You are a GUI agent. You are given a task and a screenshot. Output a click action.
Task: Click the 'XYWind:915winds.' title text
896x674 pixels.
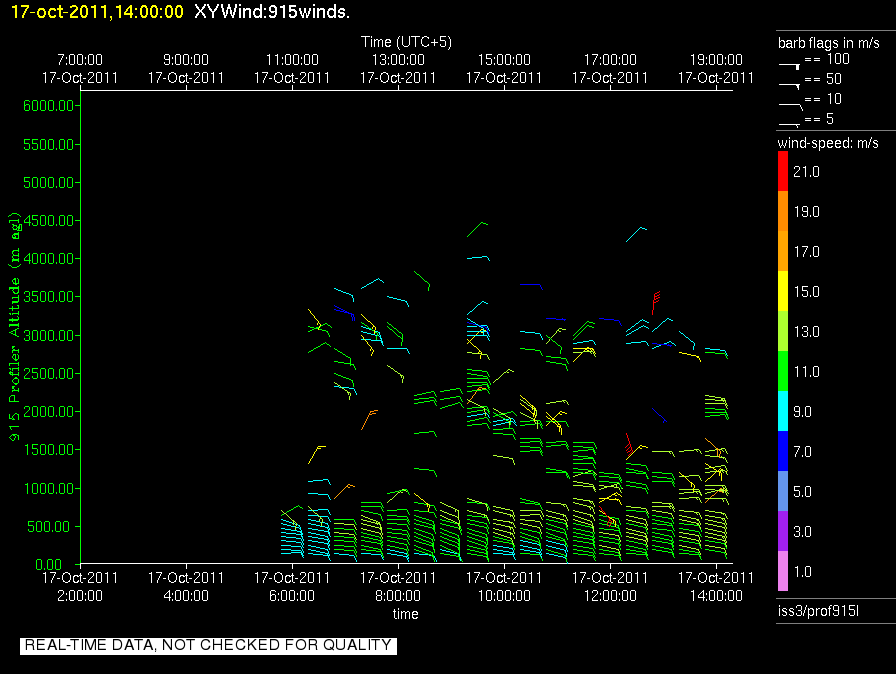pos(272,11)
